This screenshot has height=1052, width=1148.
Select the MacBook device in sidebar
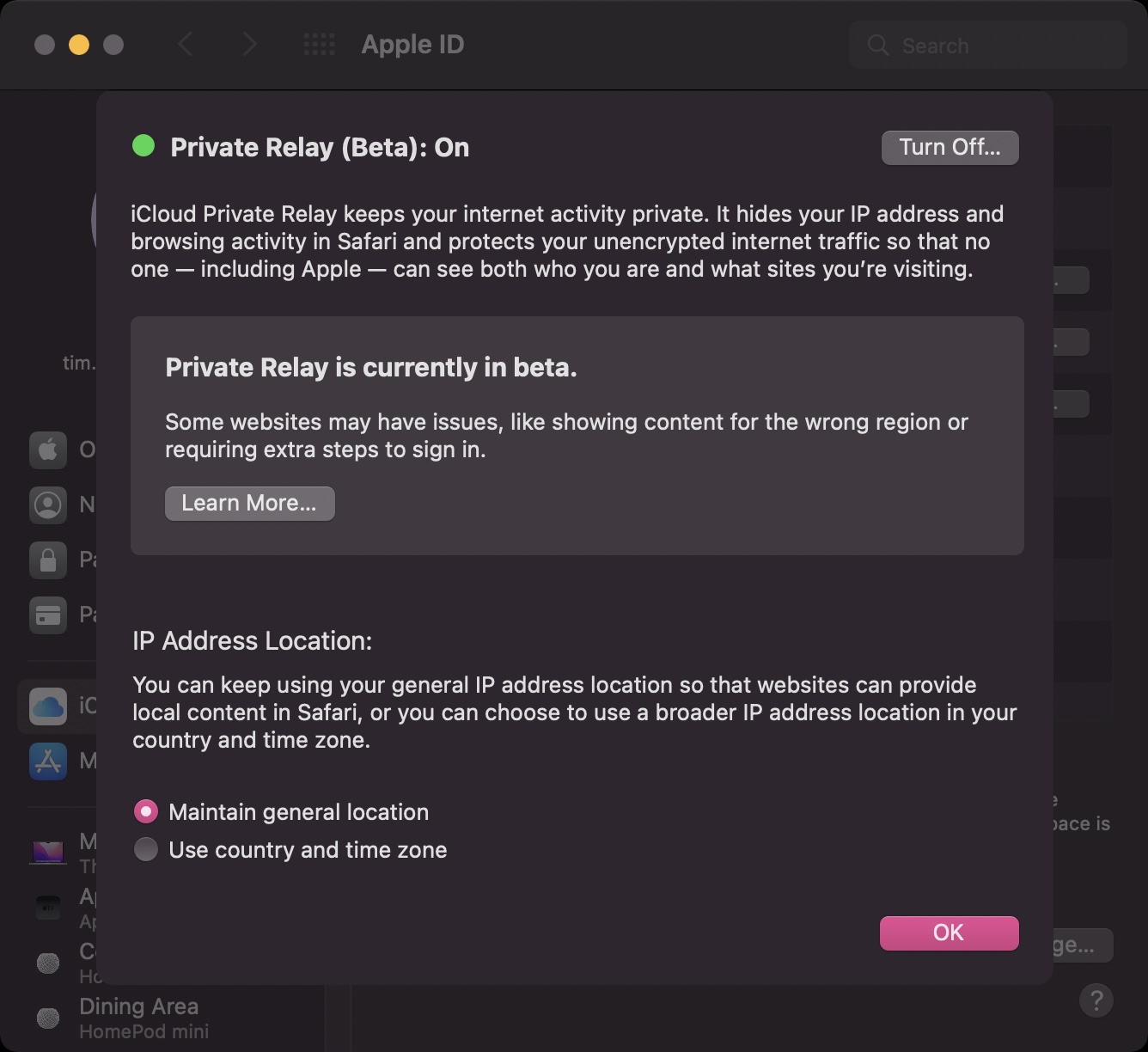click(x=48, y=852)
